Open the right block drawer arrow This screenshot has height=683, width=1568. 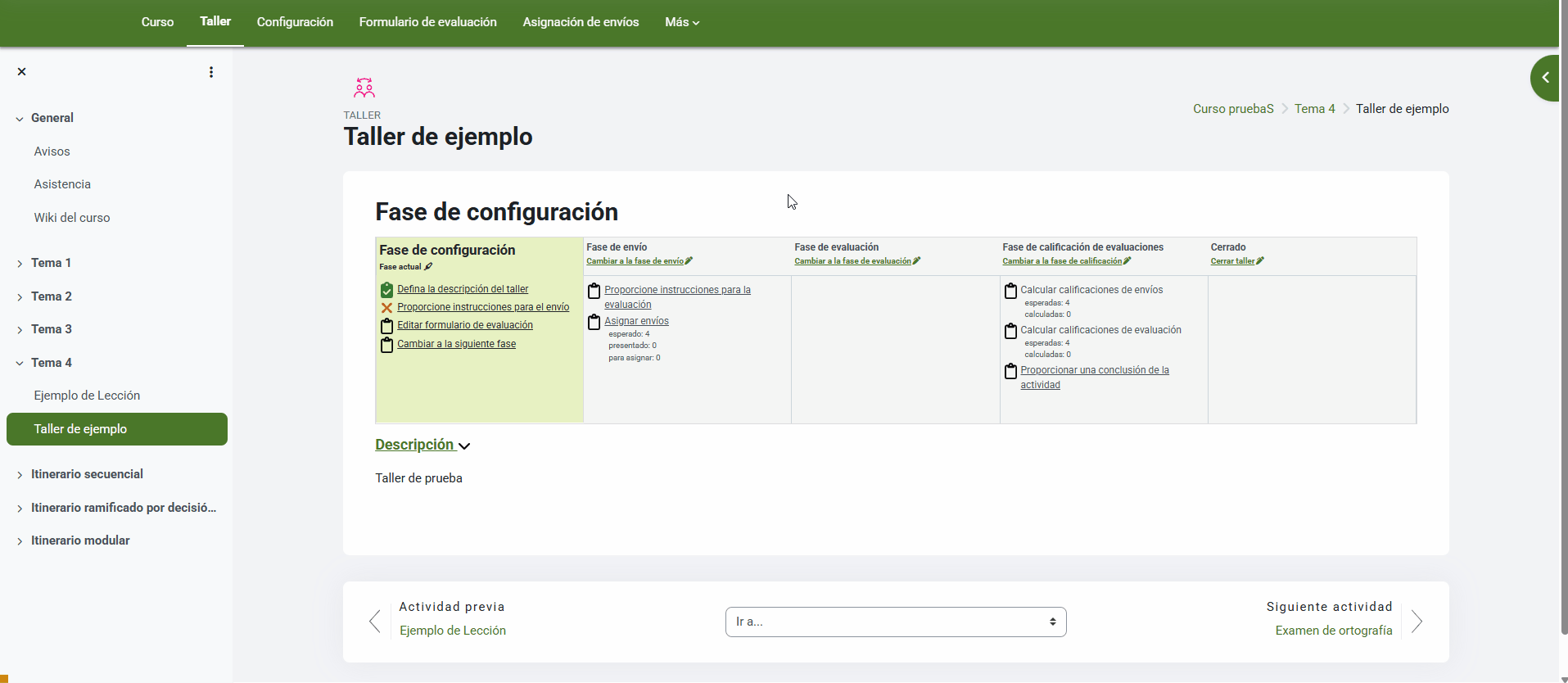[1545, 78]
